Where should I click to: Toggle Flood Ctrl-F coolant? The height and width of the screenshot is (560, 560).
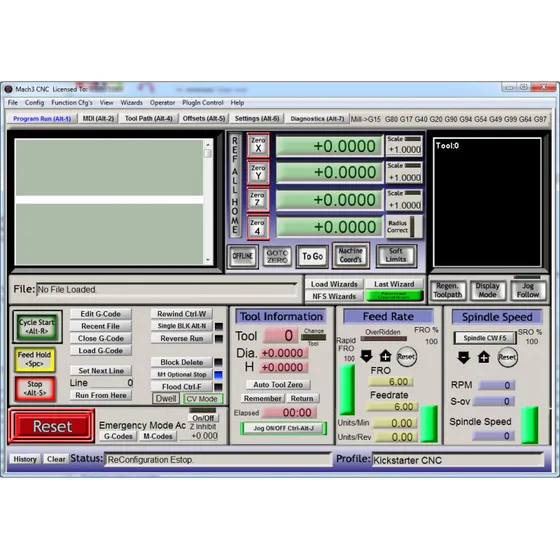(182, 386)
